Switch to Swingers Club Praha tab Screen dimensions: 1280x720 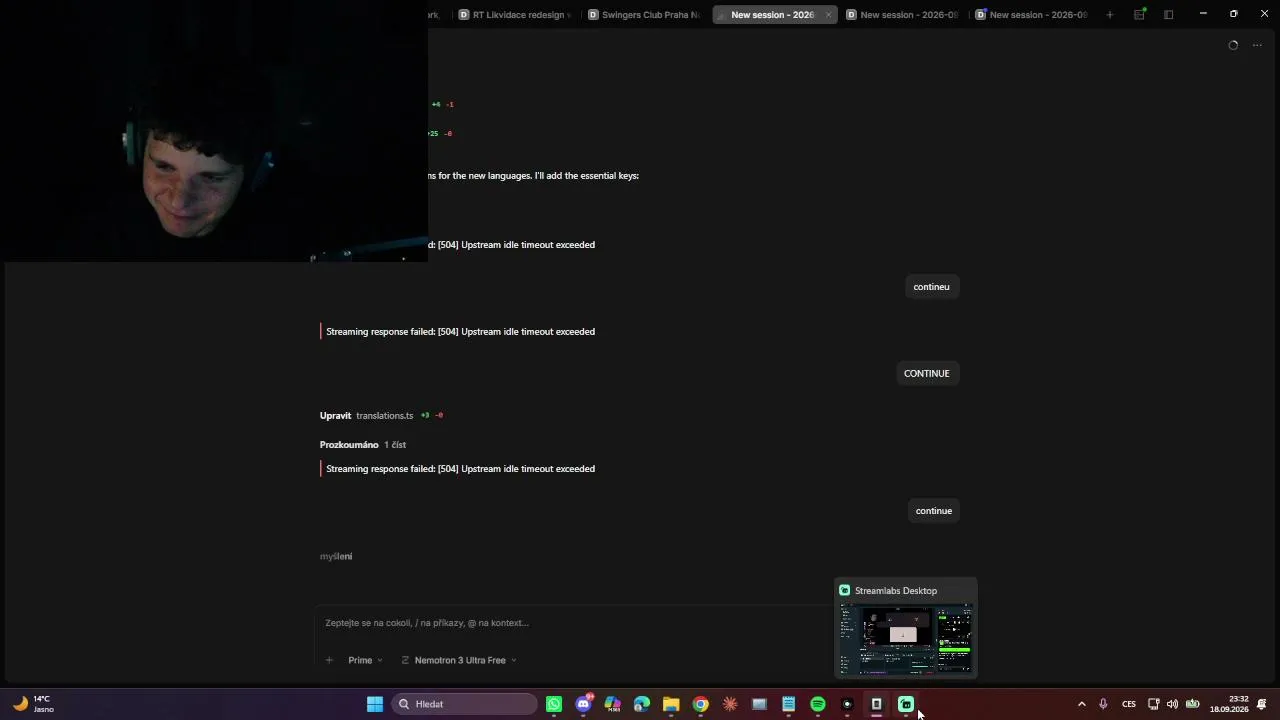(645, 15)
